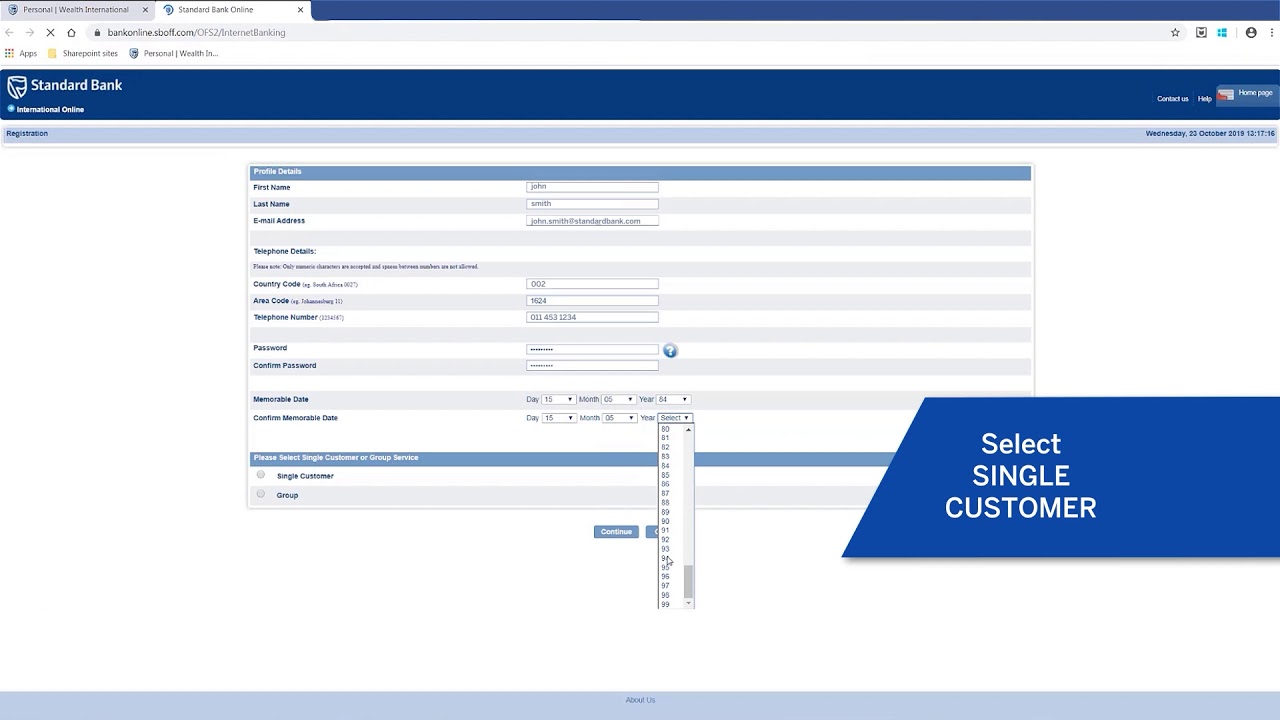The width and height of the screenshot is (1280, 720).
Task: Click the year list scrollbar thumb
Action: coord(688,581)
